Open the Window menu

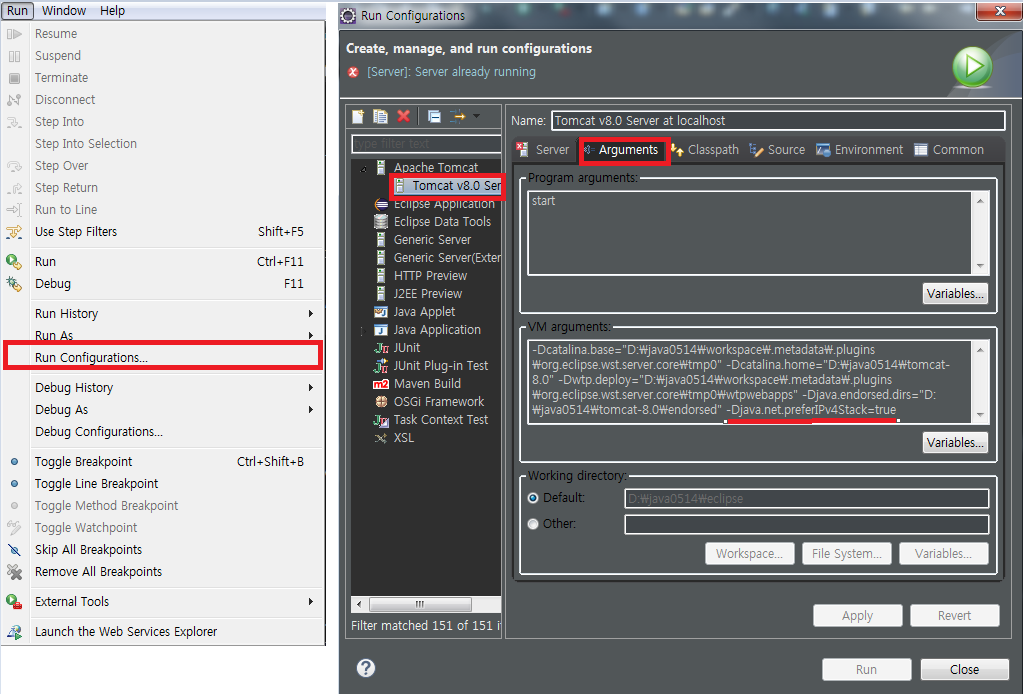point(64,10)
